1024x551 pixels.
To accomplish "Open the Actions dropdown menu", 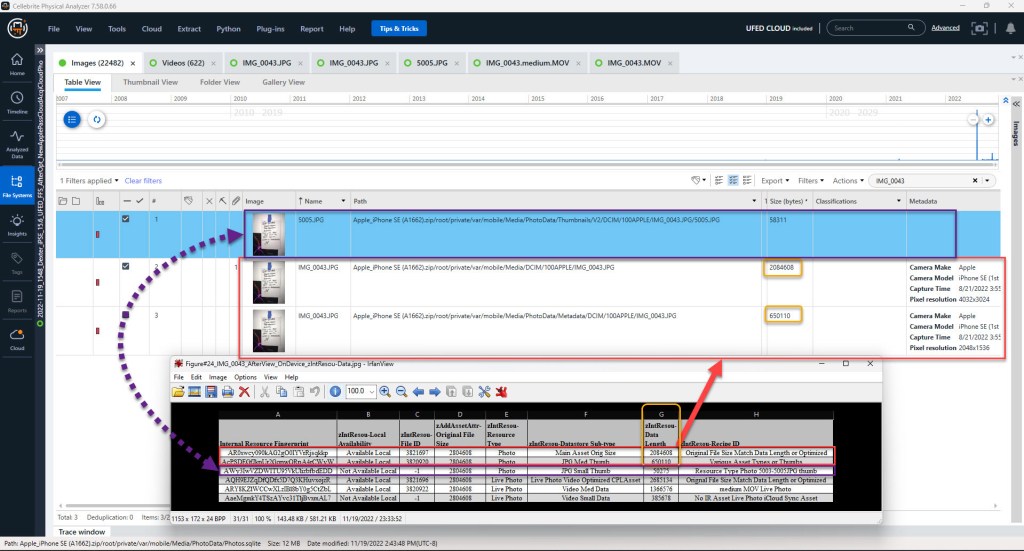I will tap(847, 181).
